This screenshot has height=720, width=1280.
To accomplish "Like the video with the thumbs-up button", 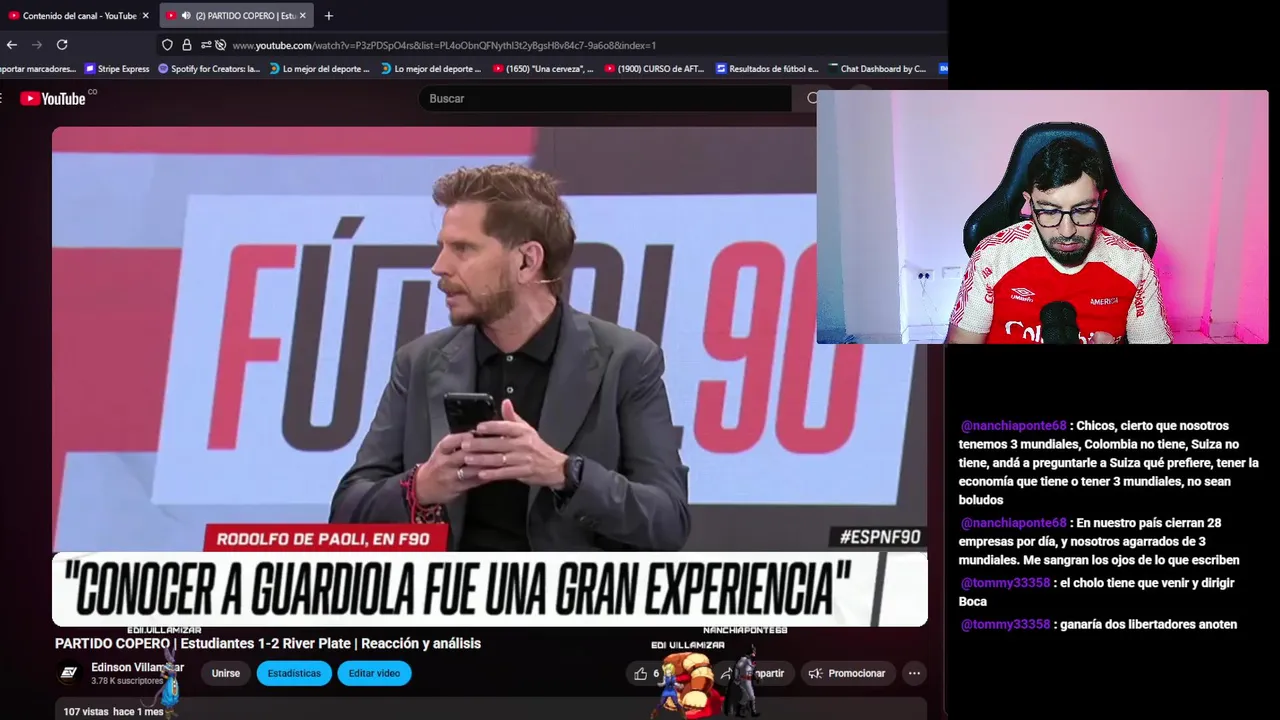I will [x=645, y=673].
